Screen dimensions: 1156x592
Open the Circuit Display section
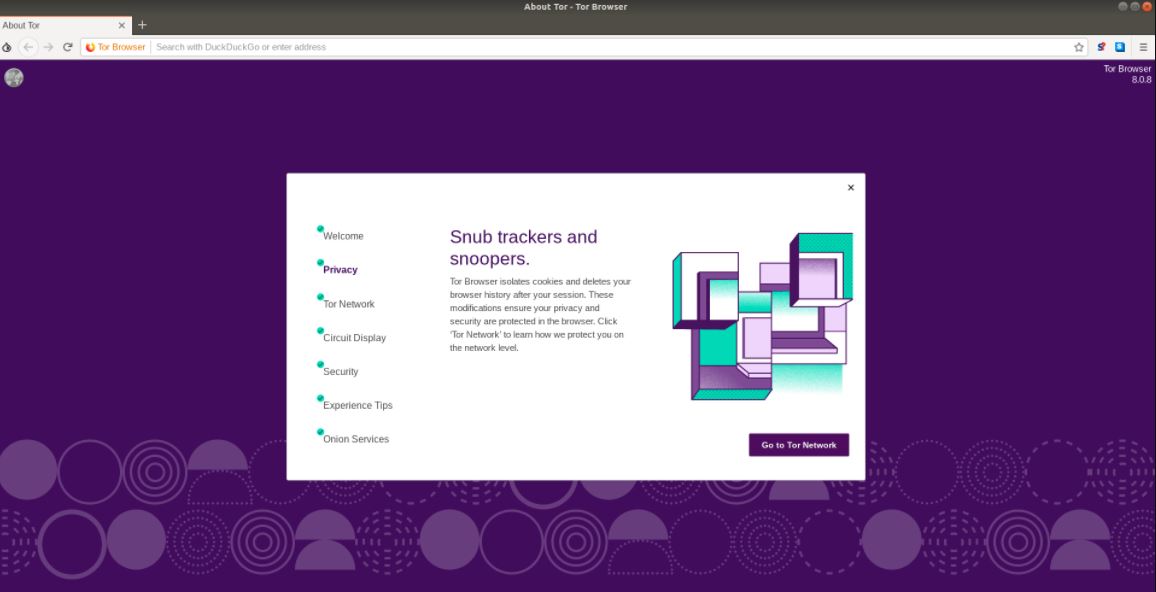354,337
